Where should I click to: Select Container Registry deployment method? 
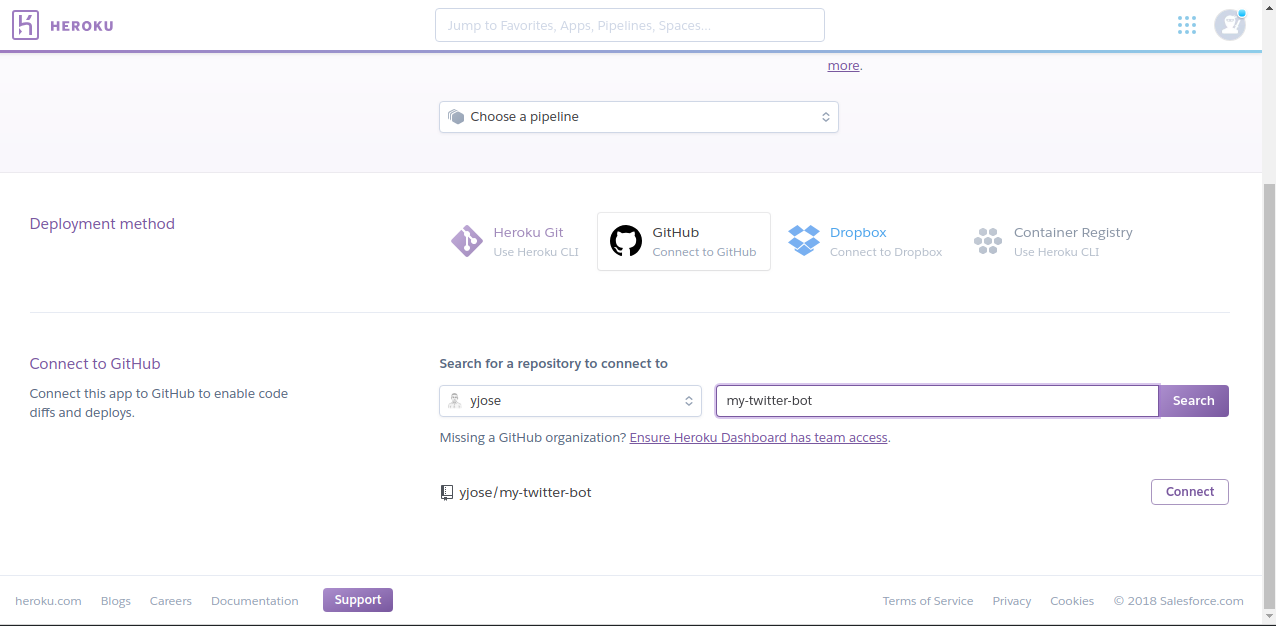pos(1053,241)
